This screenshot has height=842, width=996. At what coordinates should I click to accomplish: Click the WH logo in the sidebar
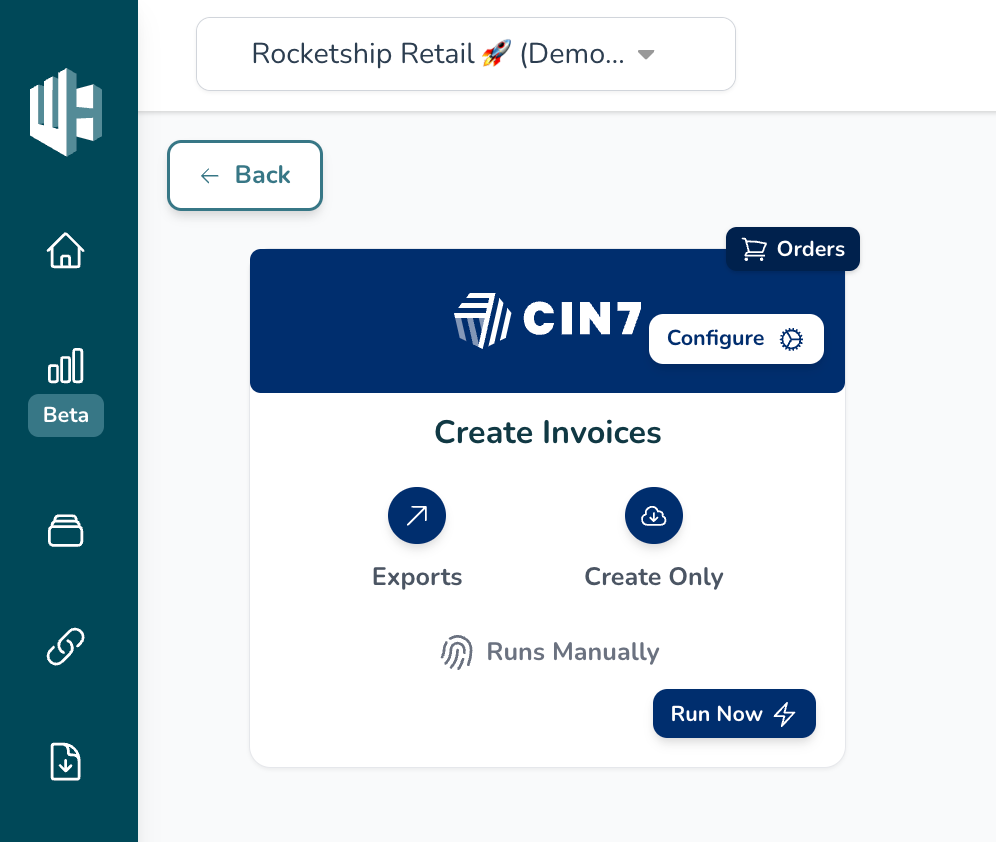coord(66,112)
